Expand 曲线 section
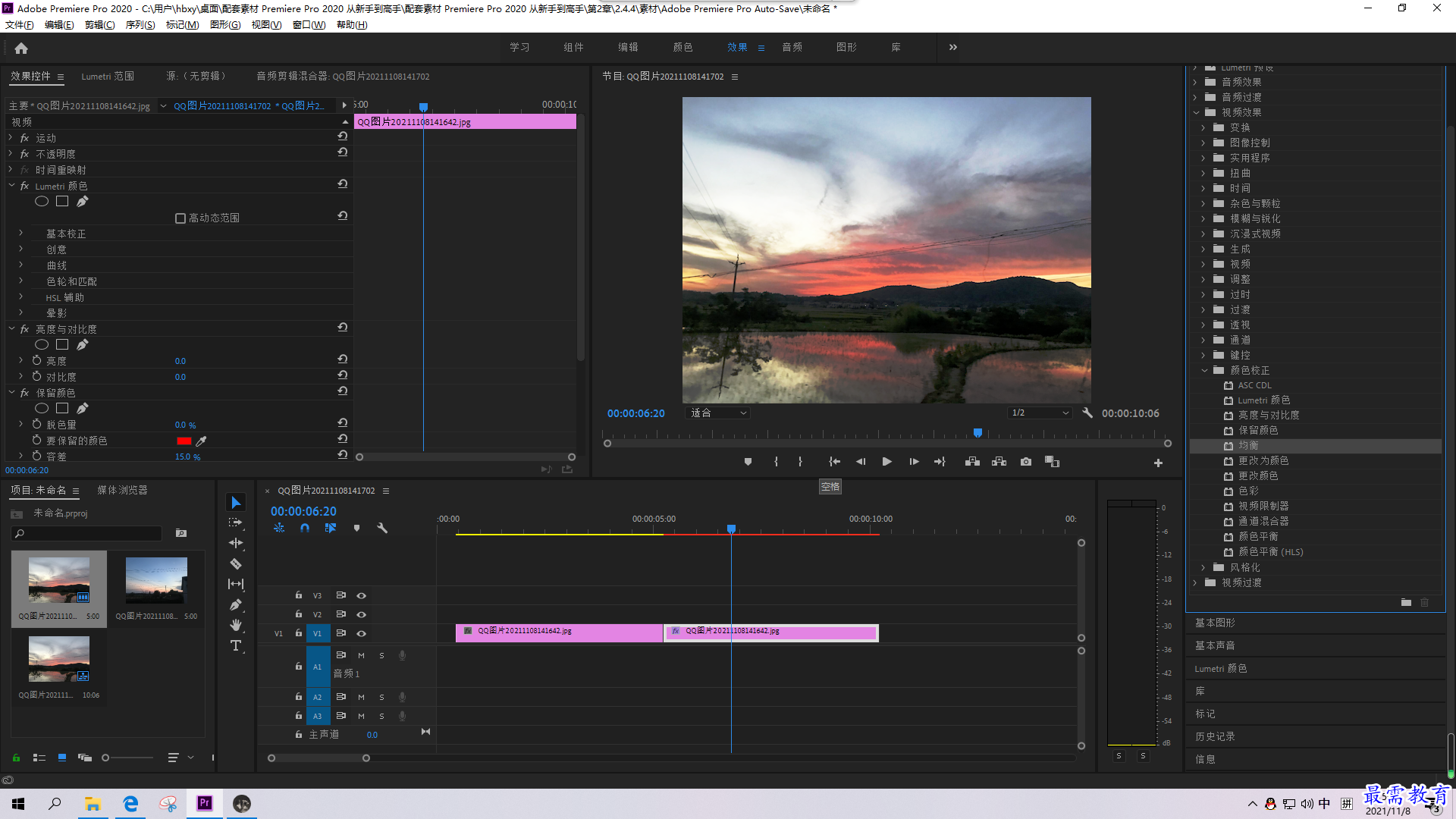 tap(20, 265)
